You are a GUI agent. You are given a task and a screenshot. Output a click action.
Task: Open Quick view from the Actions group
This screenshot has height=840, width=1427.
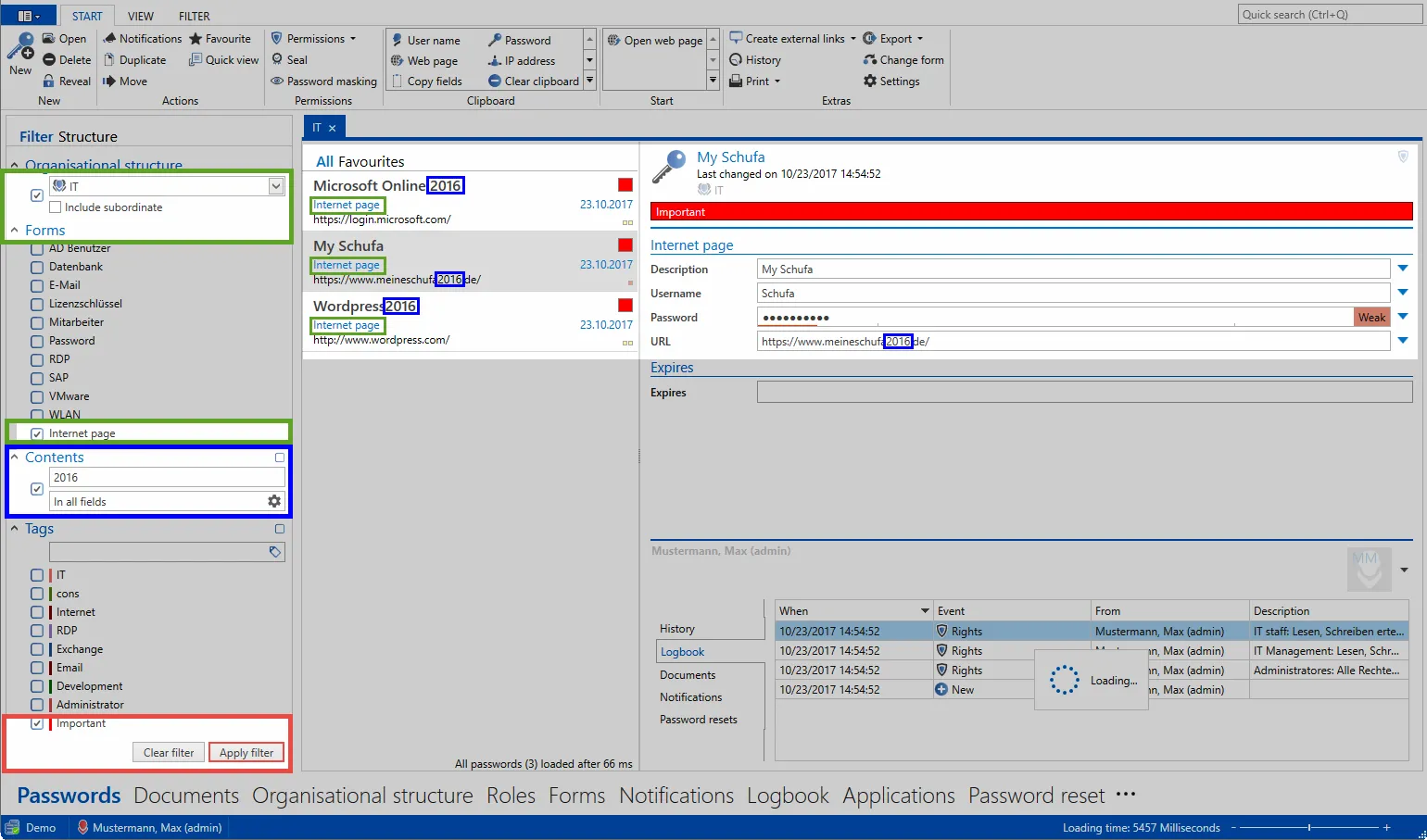[222, 59]
